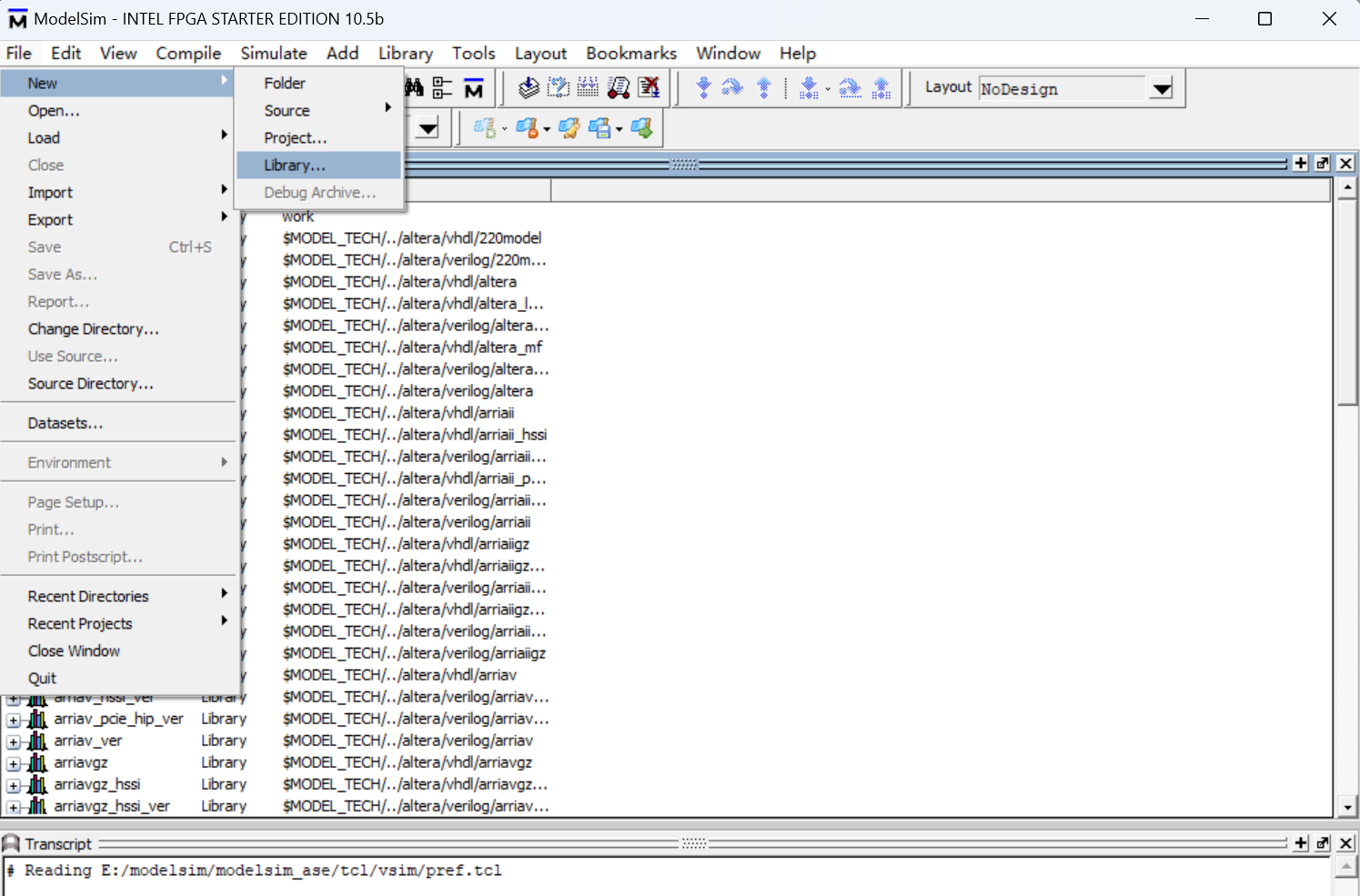Click the Simulate toolbar icon
Image resolution: width=1360 pixels, height=896 pixels.
[x=619, y=87]
